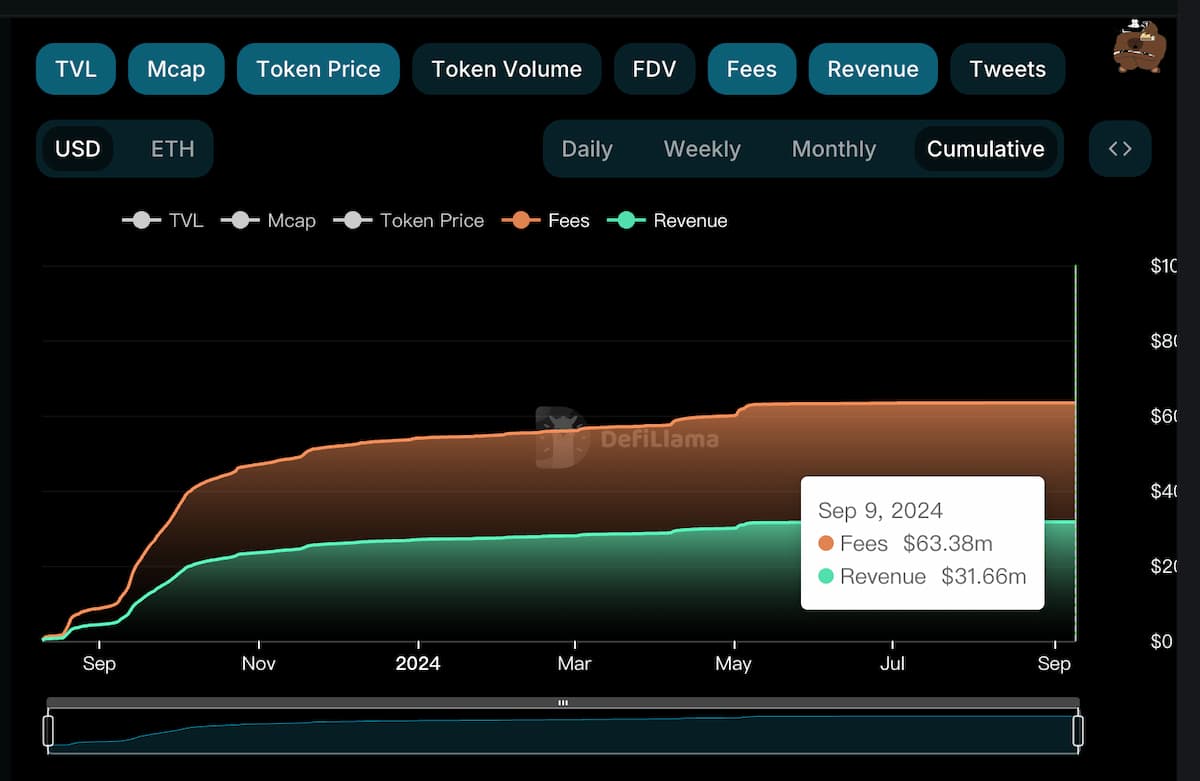The width and height of the screenshot is (1200, 781).
Task: Turn on the FDV metric
Action: [654, 69]
